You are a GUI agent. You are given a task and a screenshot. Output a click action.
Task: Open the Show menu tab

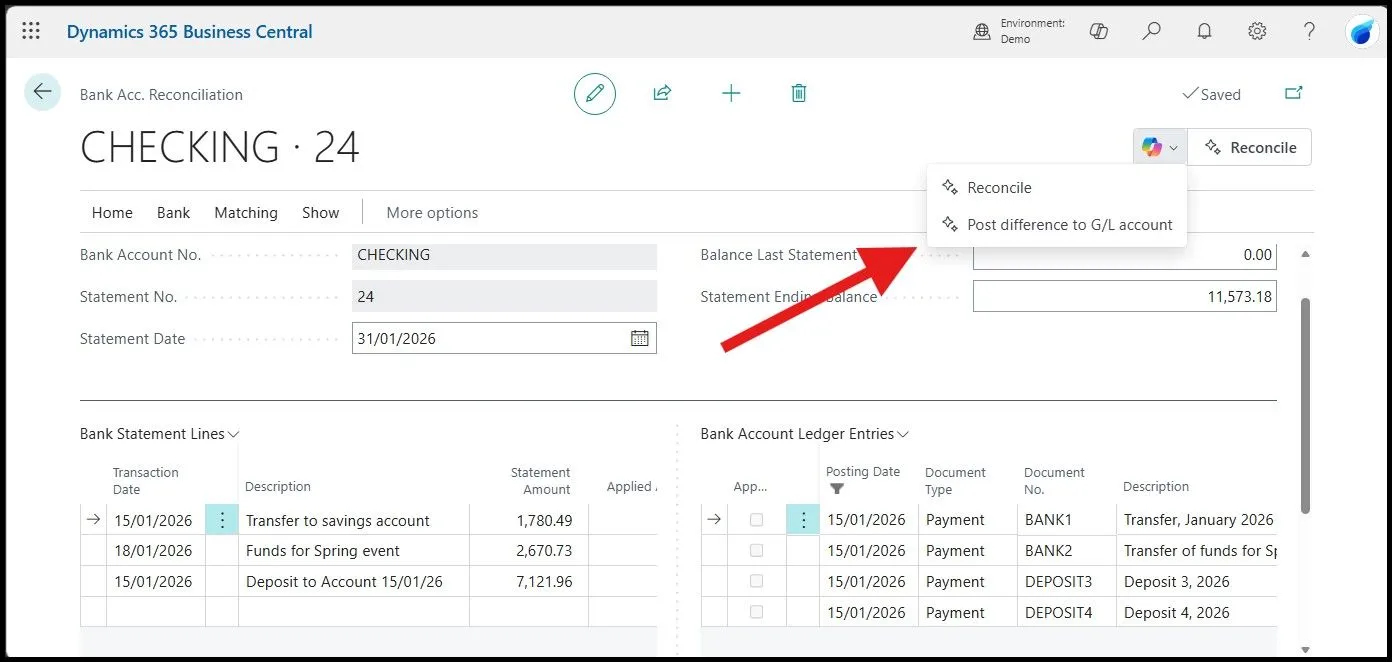pos(321,212)
